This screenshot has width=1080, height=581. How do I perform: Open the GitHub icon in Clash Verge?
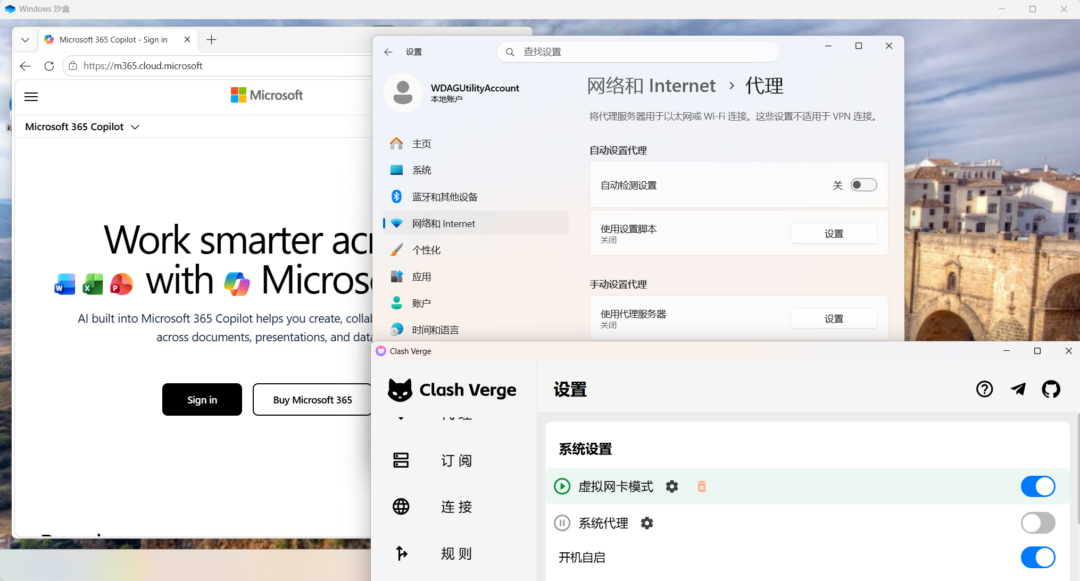pos(1051,389)
